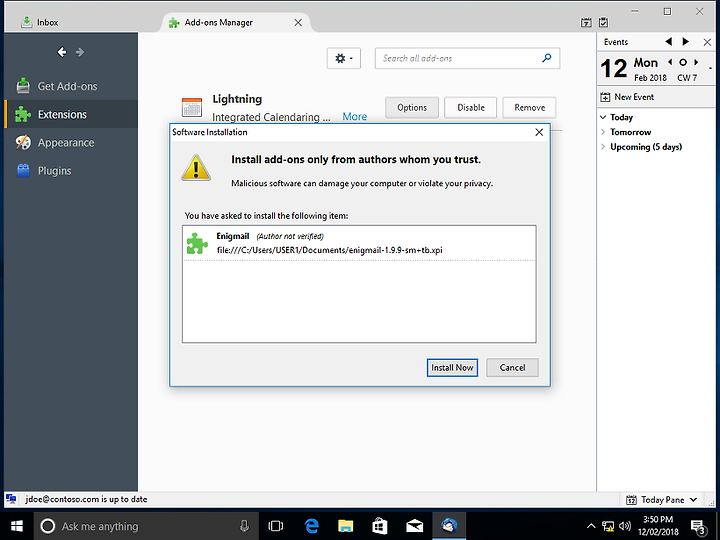
Task: Remove the Lightning add-on
Action: pos(529,107)
